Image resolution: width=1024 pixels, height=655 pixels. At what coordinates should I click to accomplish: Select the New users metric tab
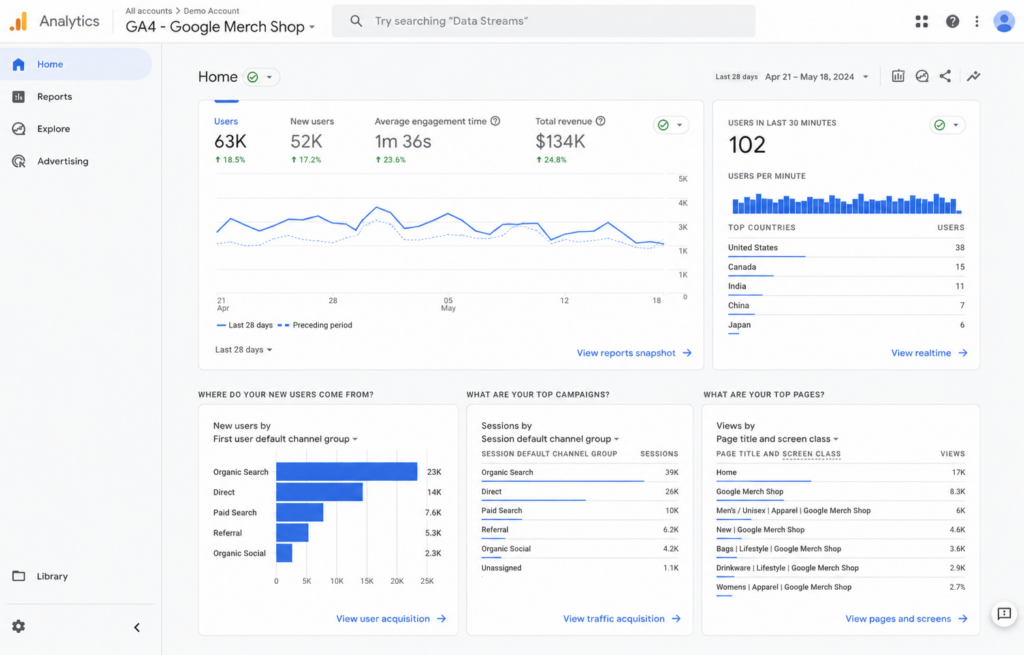(312, 140)
